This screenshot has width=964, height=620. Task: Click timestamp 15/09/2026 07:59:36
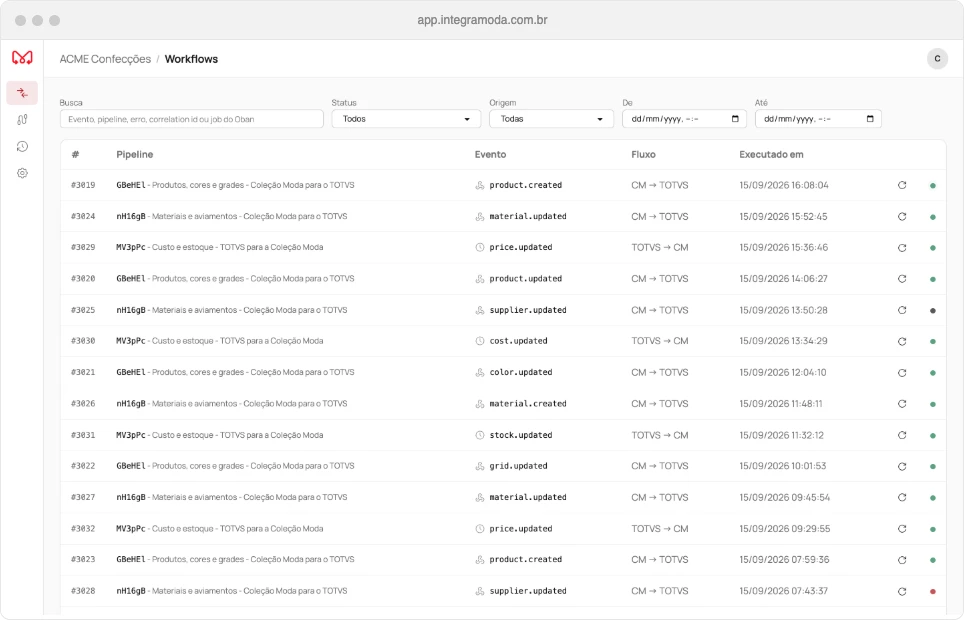784,560
